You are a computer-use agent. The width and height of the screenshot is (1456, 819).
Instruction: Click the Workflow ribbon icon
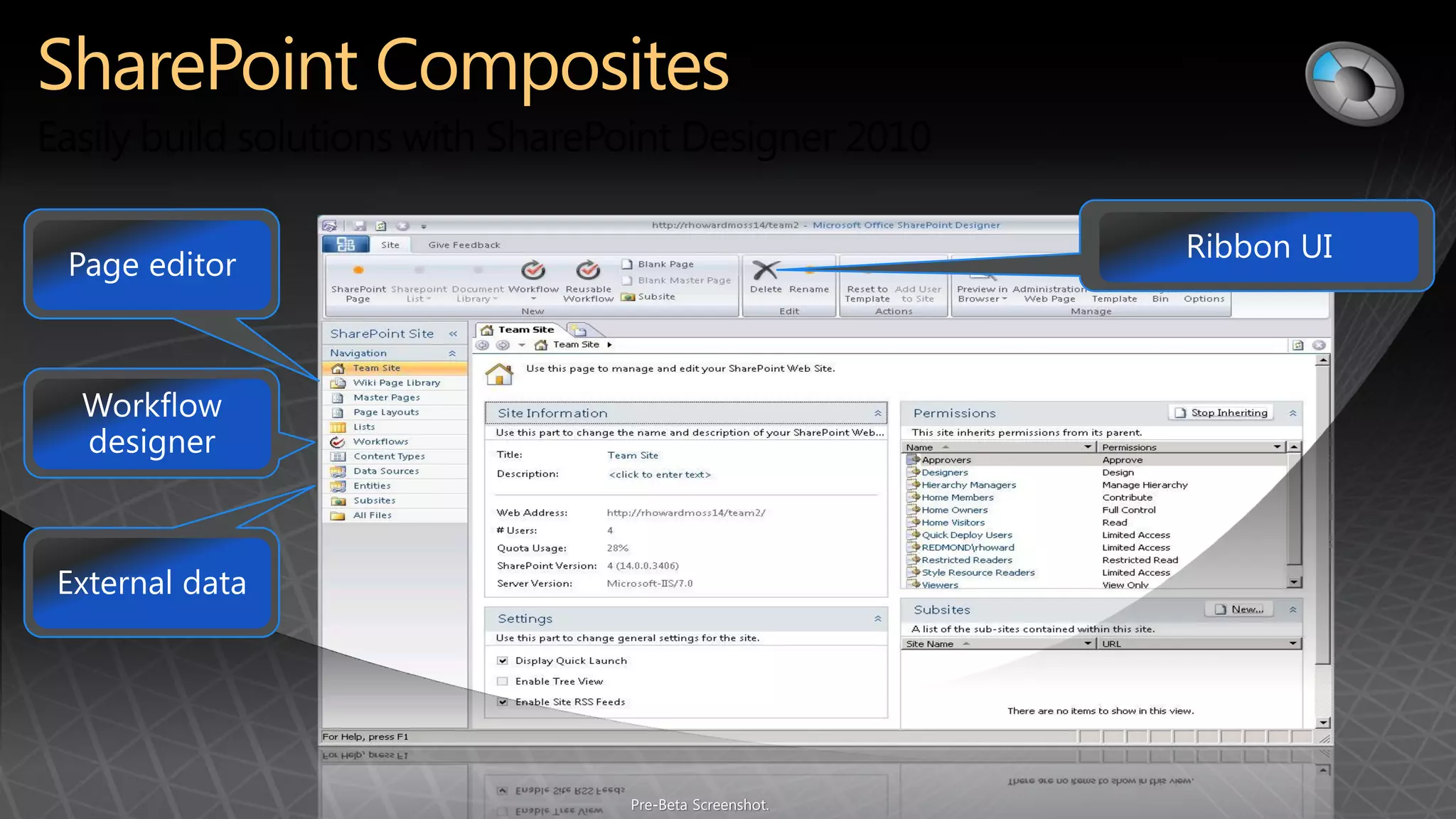click(533, 271)
